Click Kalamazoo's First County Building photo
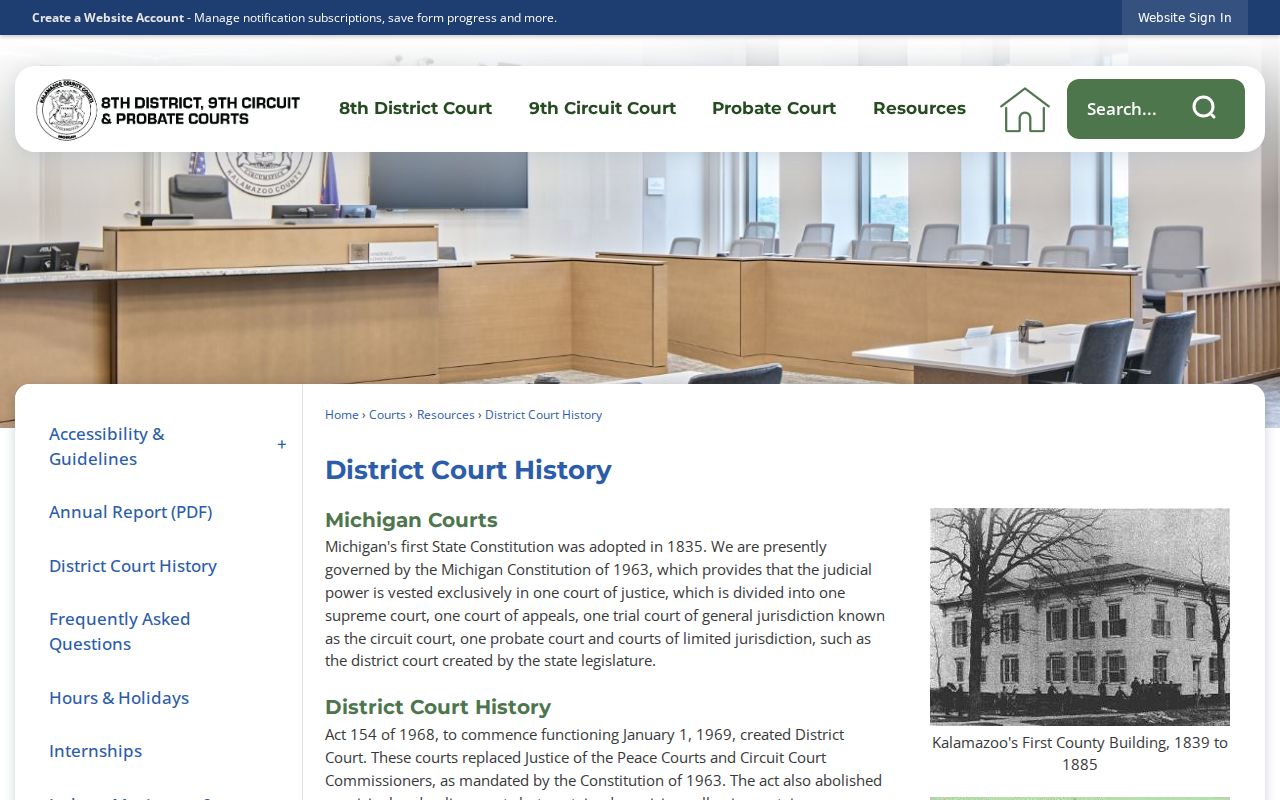The width and height of the screenshot is (1280, 800). (x=1080, y=616)
